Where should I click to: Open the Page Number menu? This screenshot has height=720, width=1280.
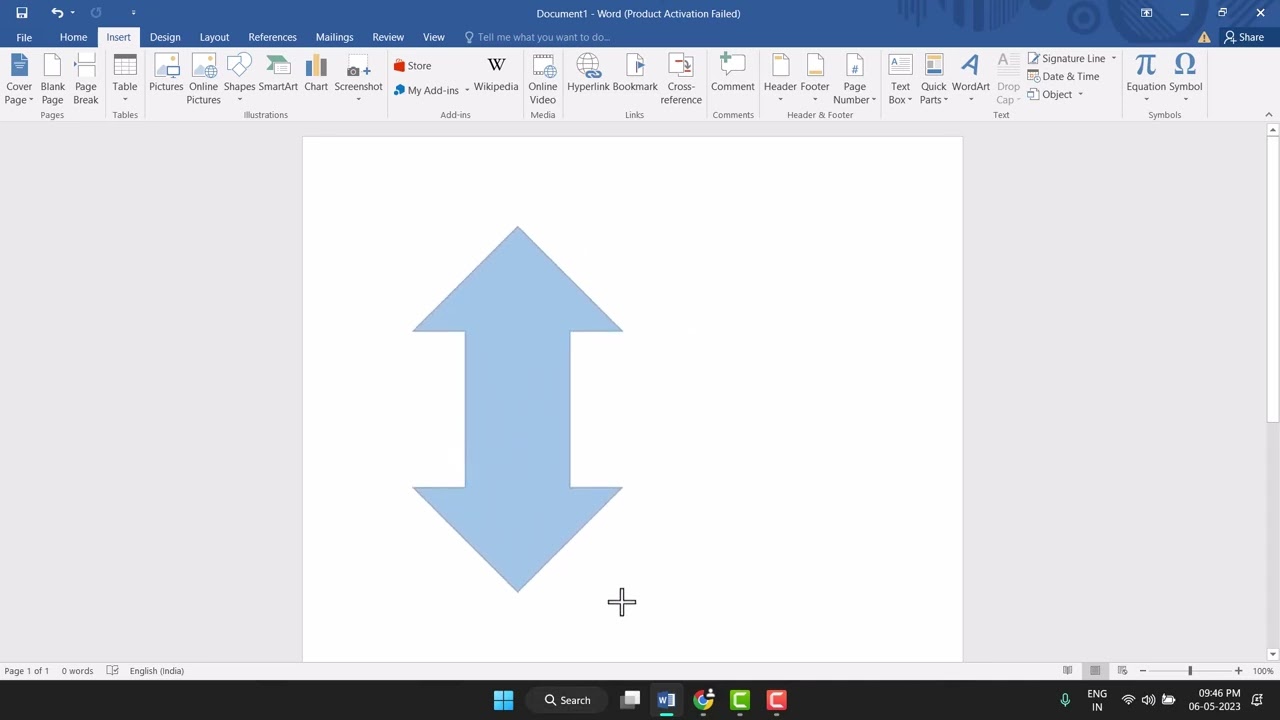pyautogui.click(x=854, y=80)
